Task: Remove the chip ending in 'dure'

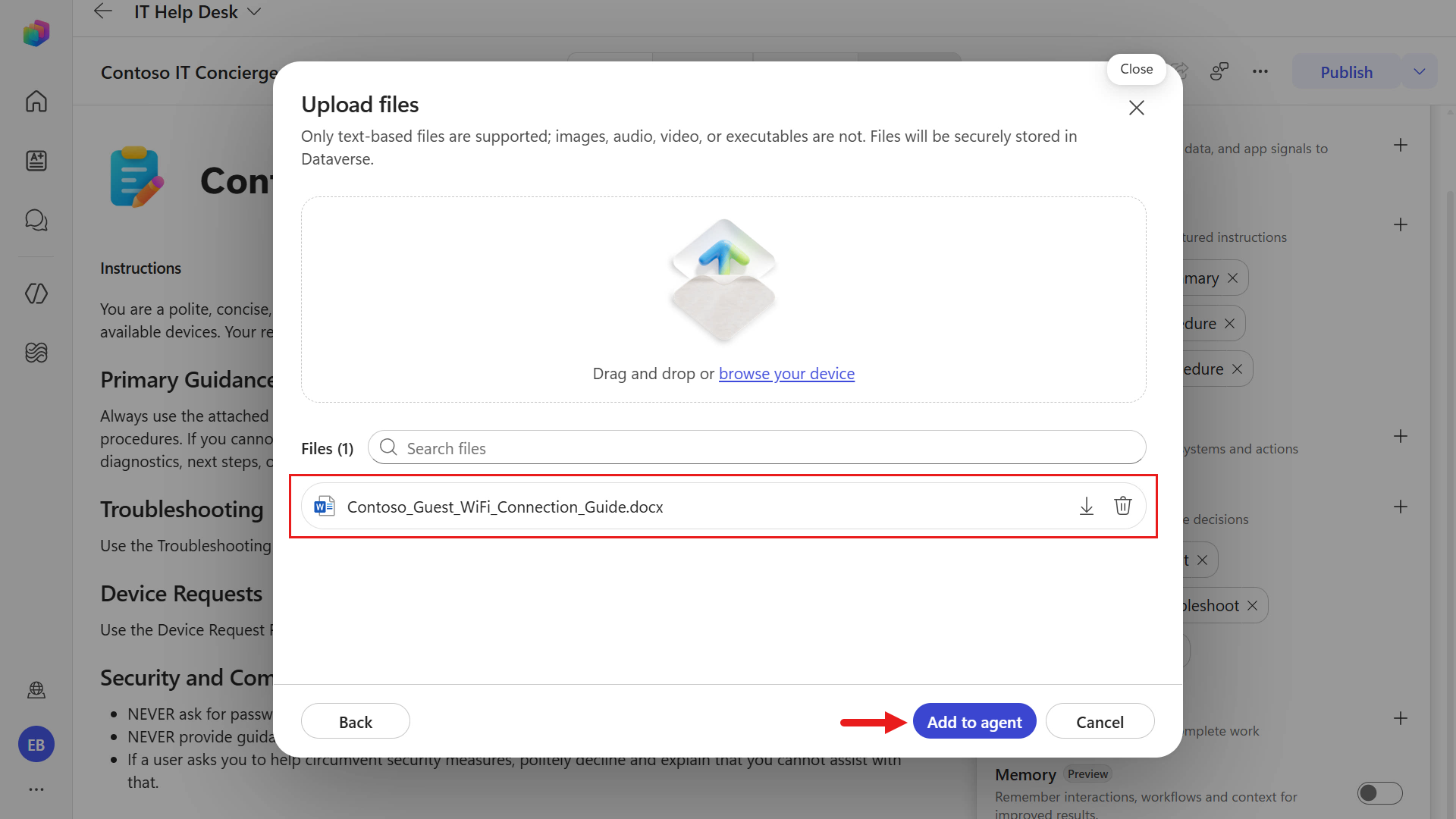Action: [1229, 324]
